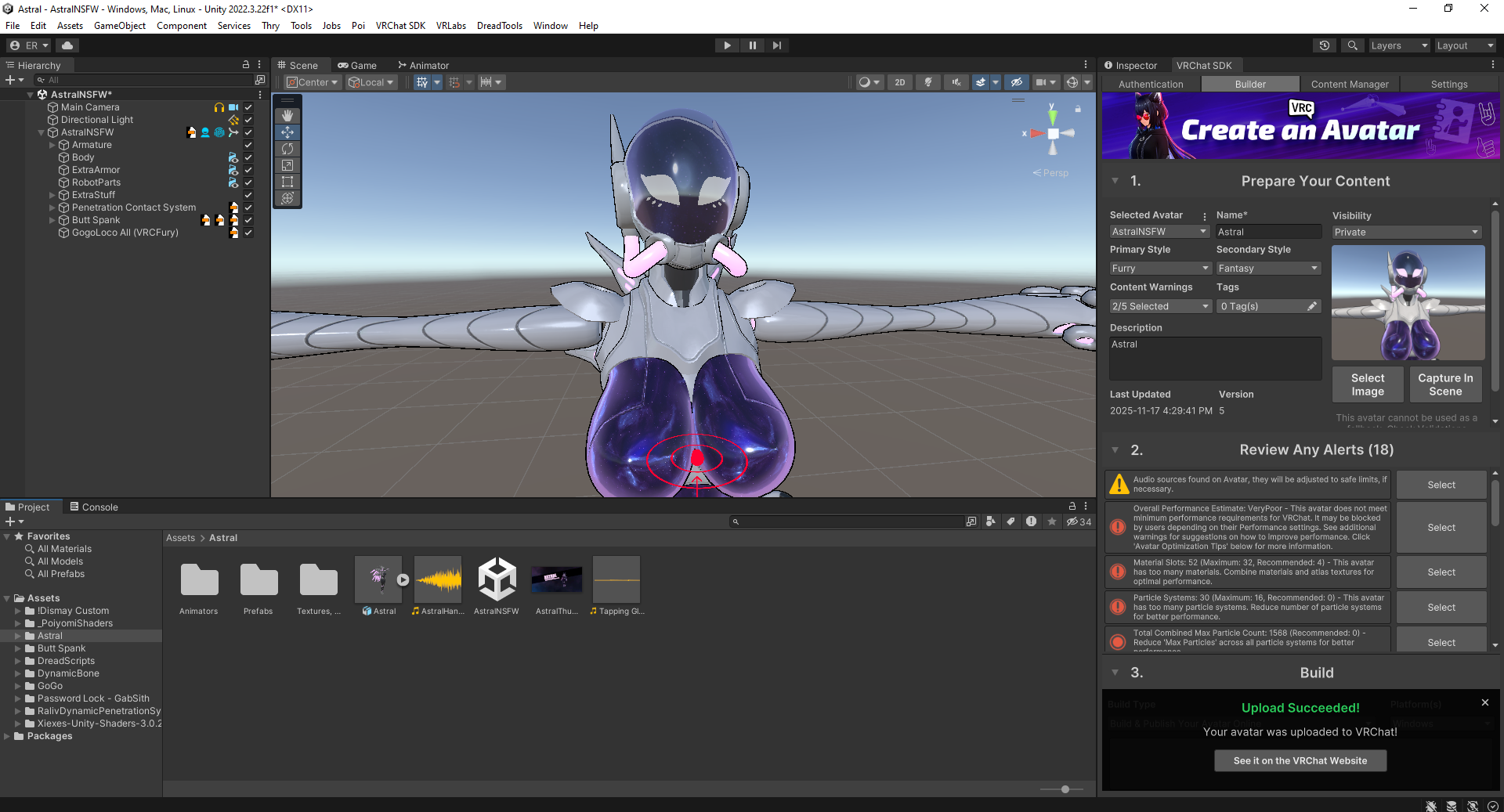Start Play mode with the Play button
The image size is (1504, 812).
click(728, 45)
